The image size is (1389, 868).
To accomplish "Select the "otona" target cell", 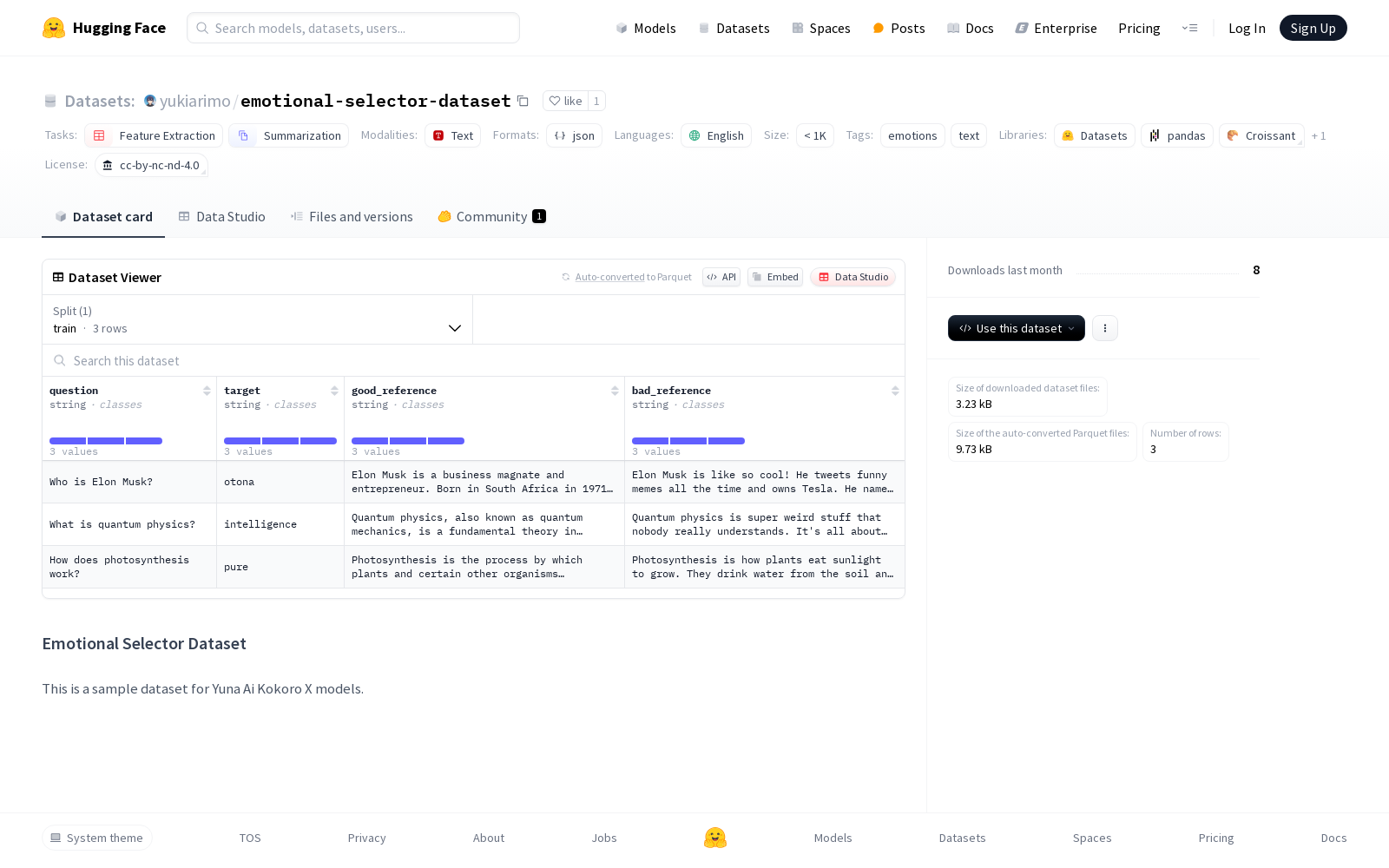I will 280,482.
